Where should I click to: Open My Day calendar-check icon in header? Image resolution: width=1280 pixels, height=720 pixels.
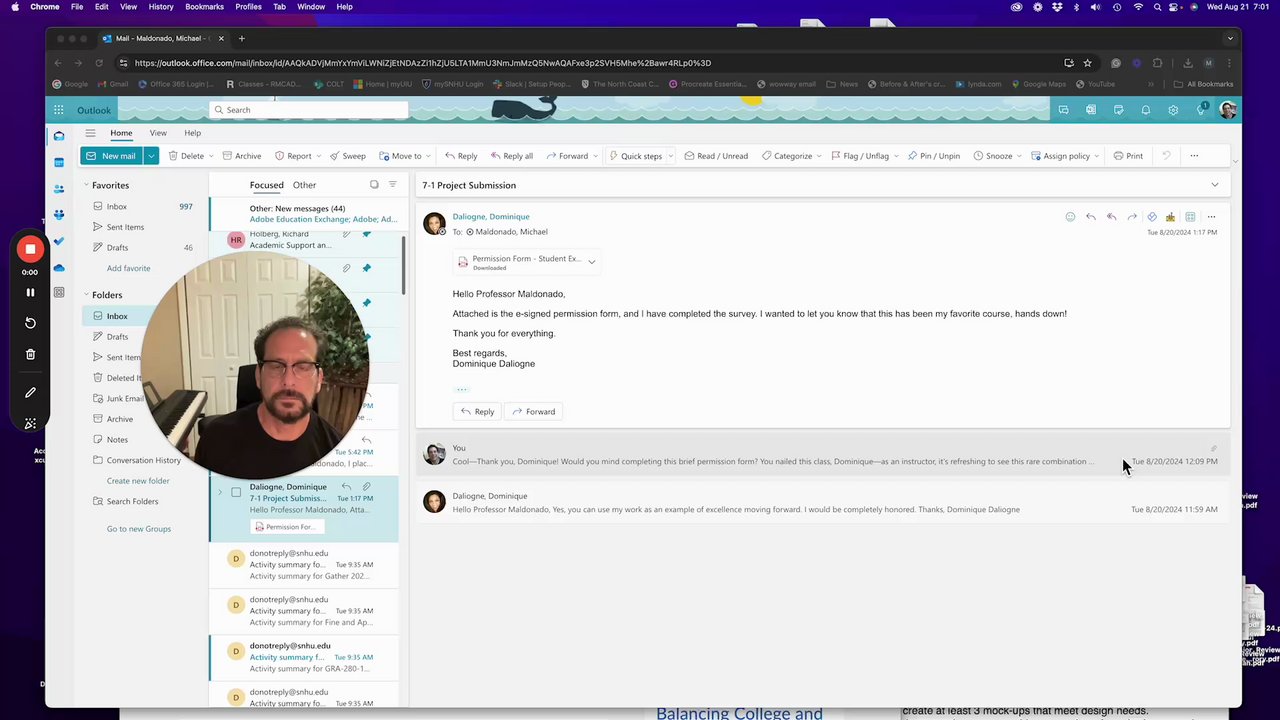pyautogui.click(x=1118, y=110)
